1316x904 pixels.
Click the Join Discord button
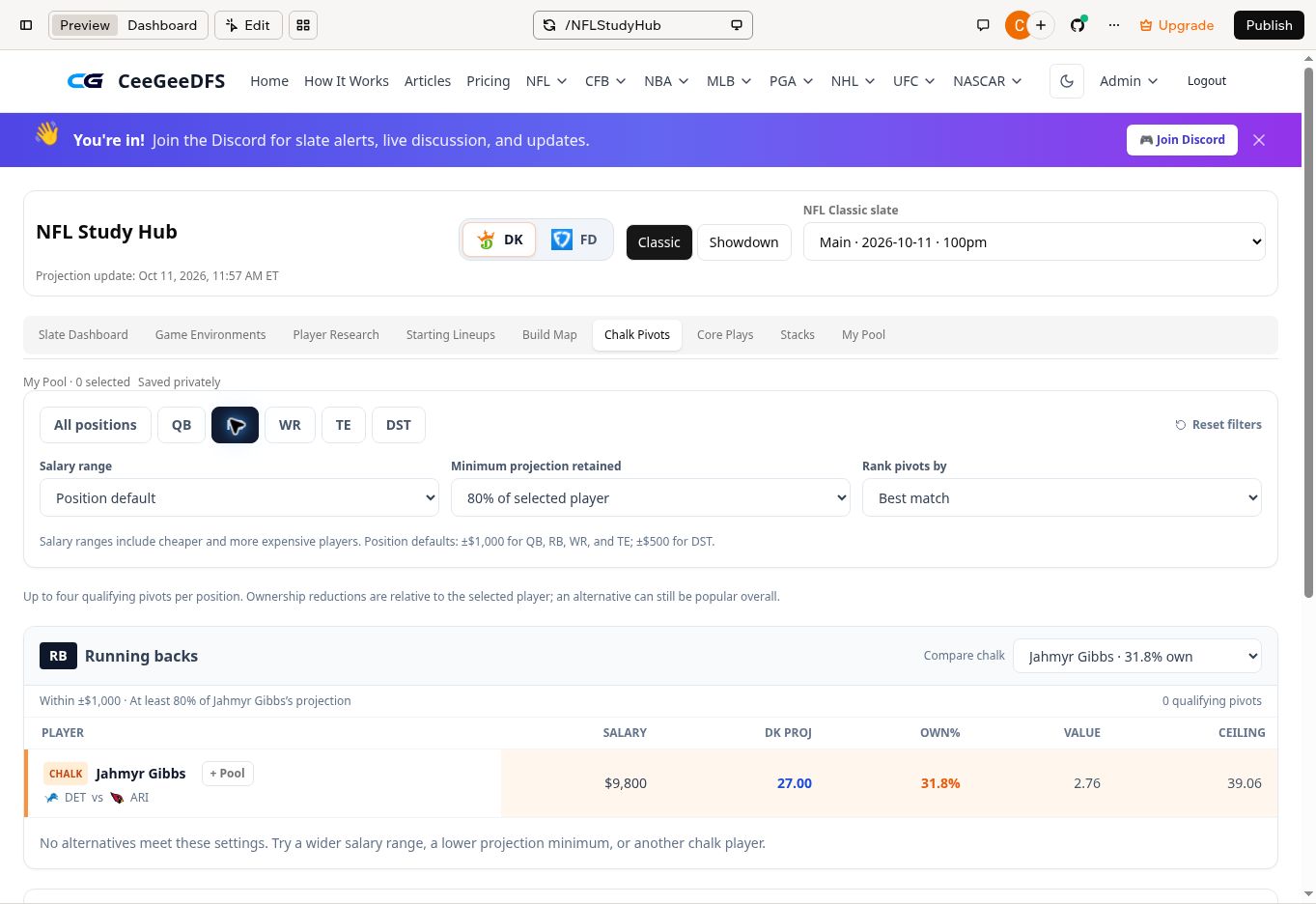pos(1182,140)
